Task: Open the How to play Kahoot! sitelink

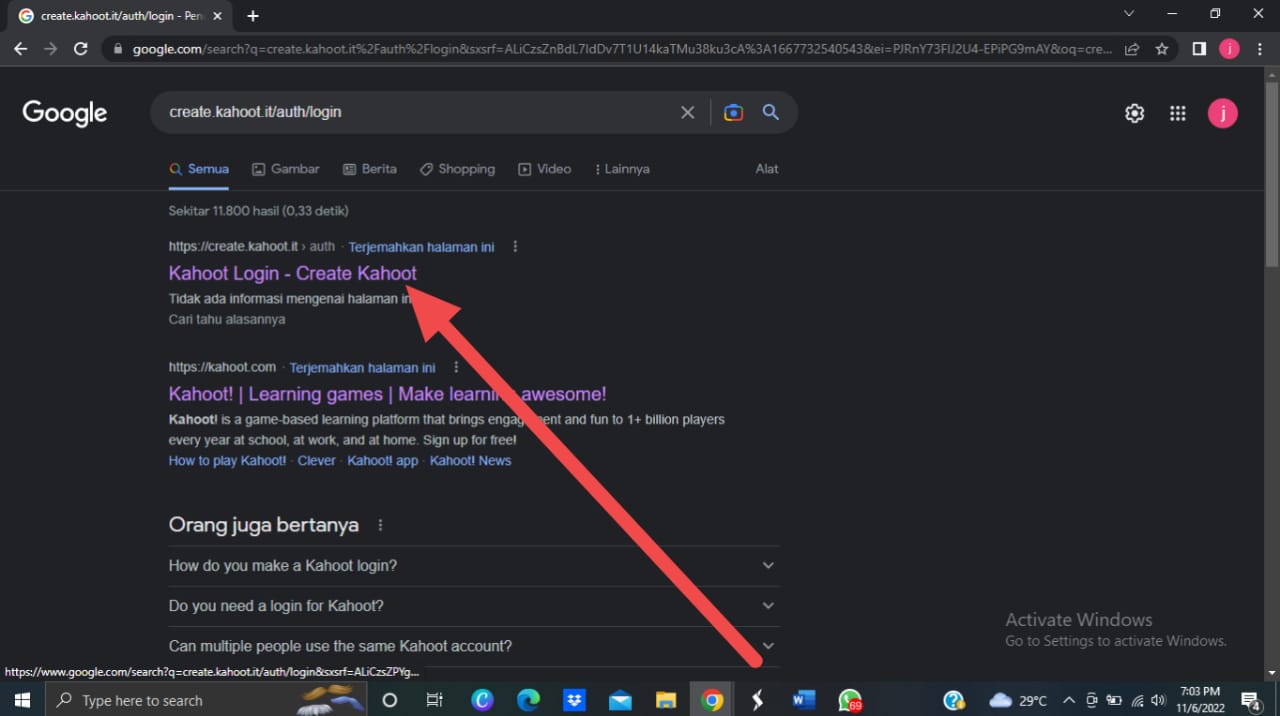Action: (x=227, y=461)
